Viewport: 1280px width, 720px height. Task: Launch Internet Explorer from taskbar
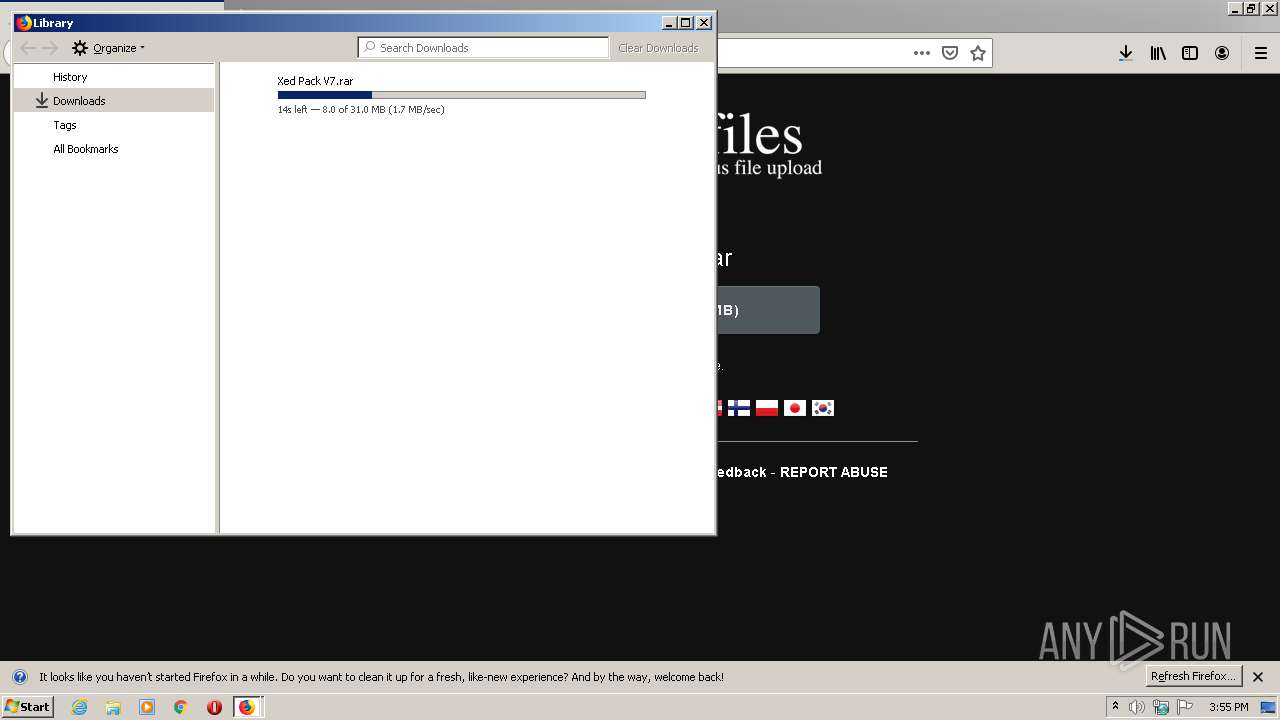click(x=79, y=707)
